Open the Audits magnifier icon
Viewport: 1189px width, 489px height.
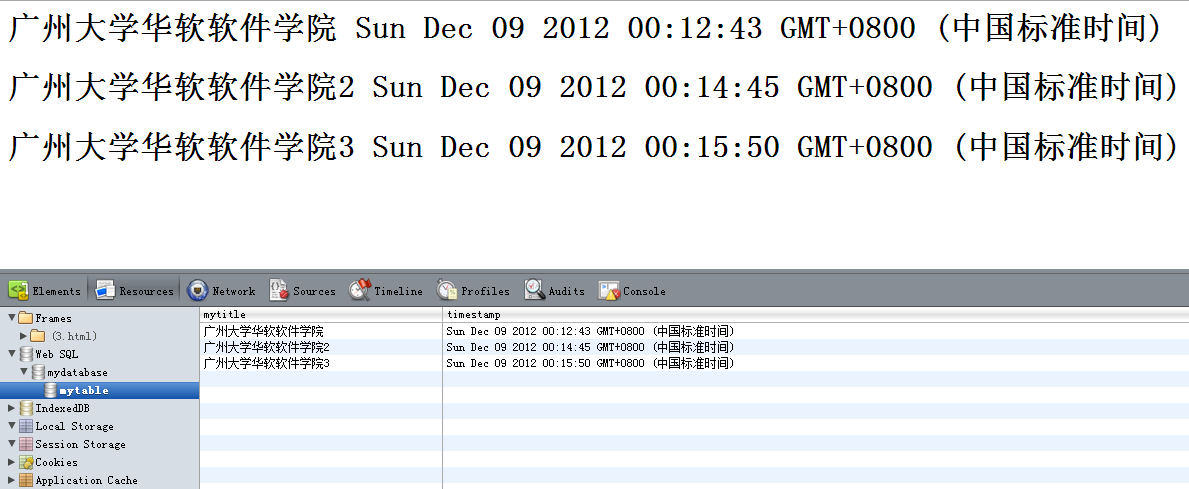tap(535, 291)
